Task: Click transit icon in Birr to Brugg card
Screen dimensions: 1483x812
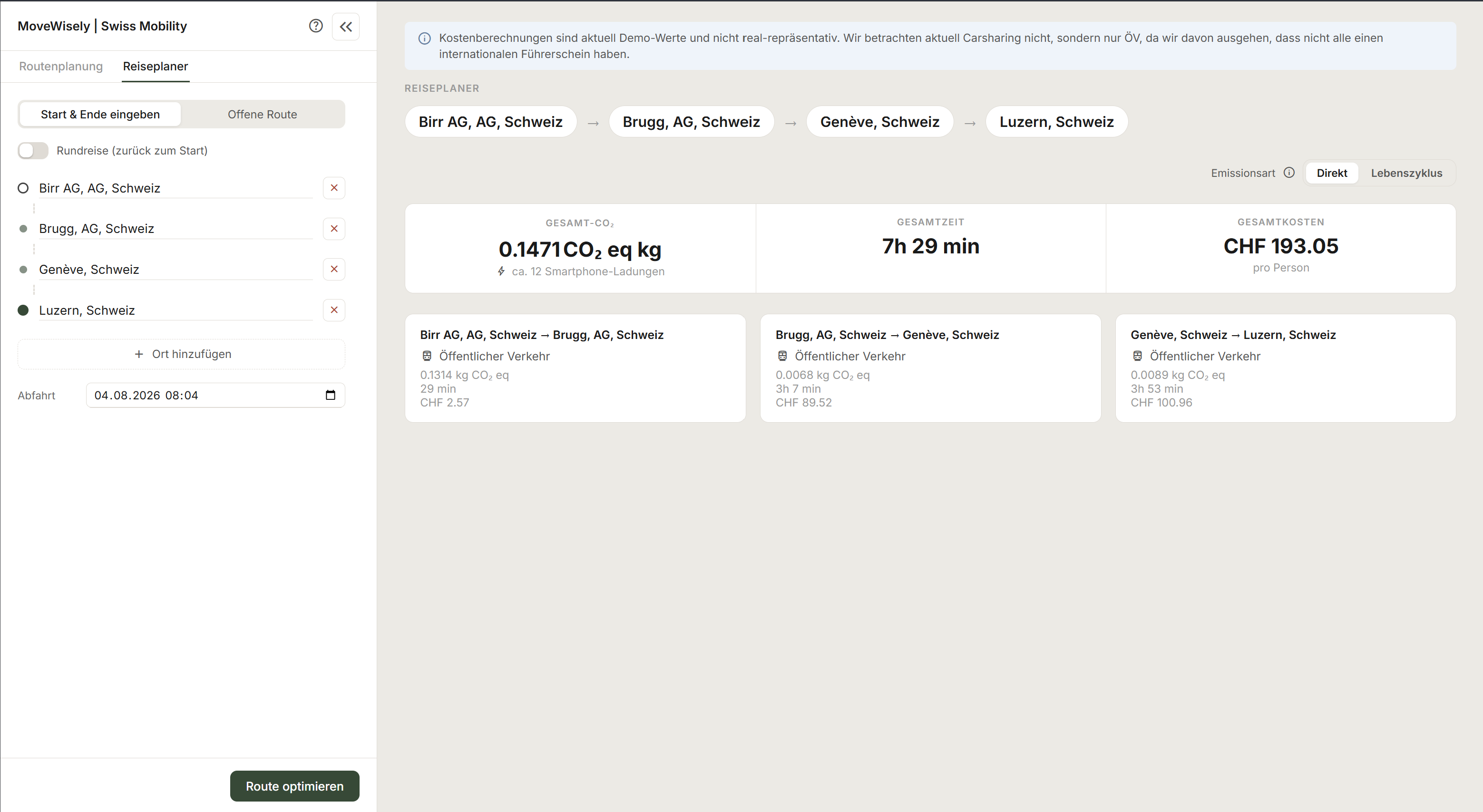Action: (427, 356)
